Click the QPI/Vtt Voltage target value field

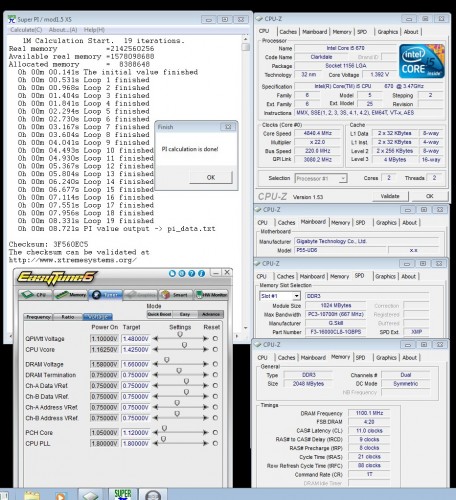click(135, 338)
